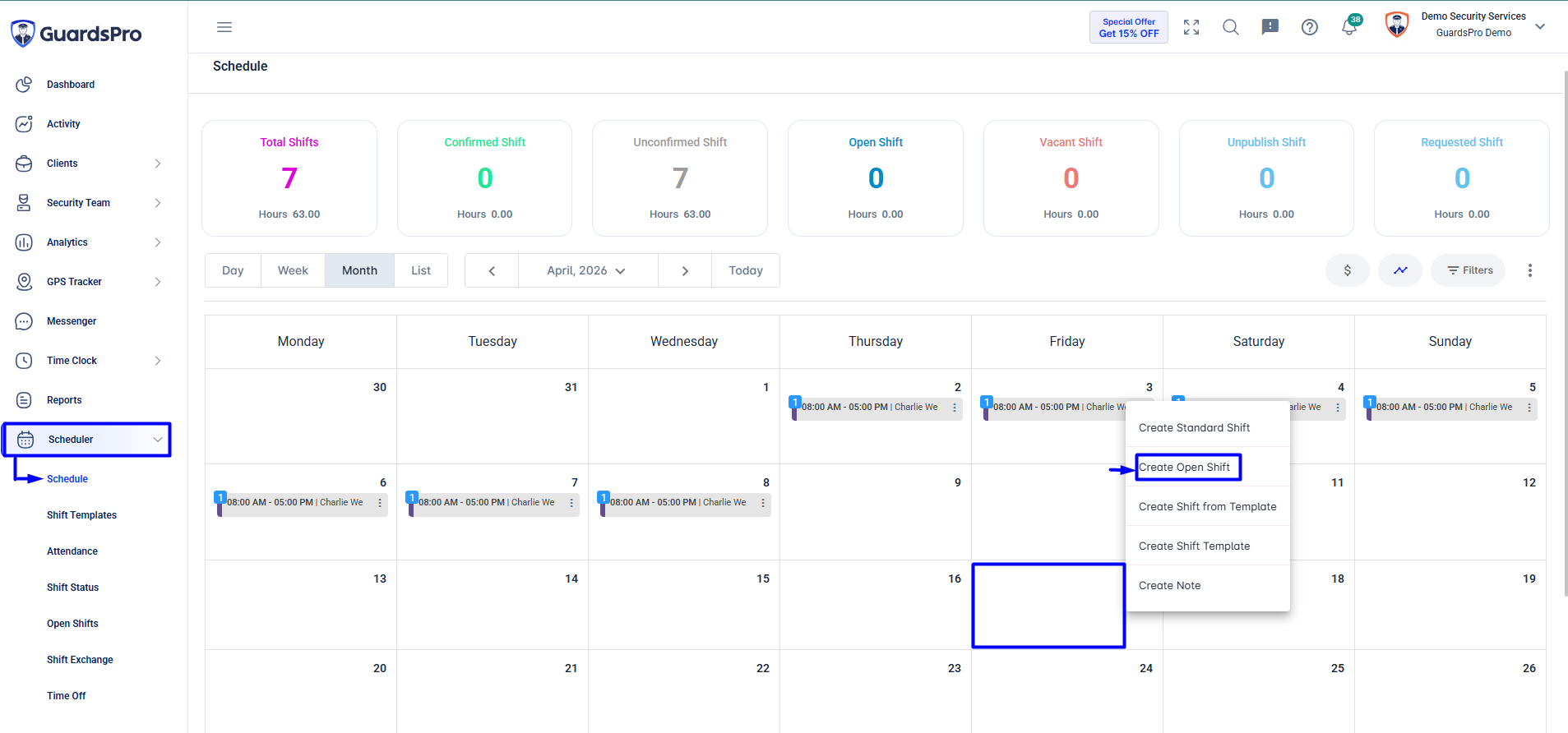
Task: Click the Open Shift summary card
Action: (876, 178)
